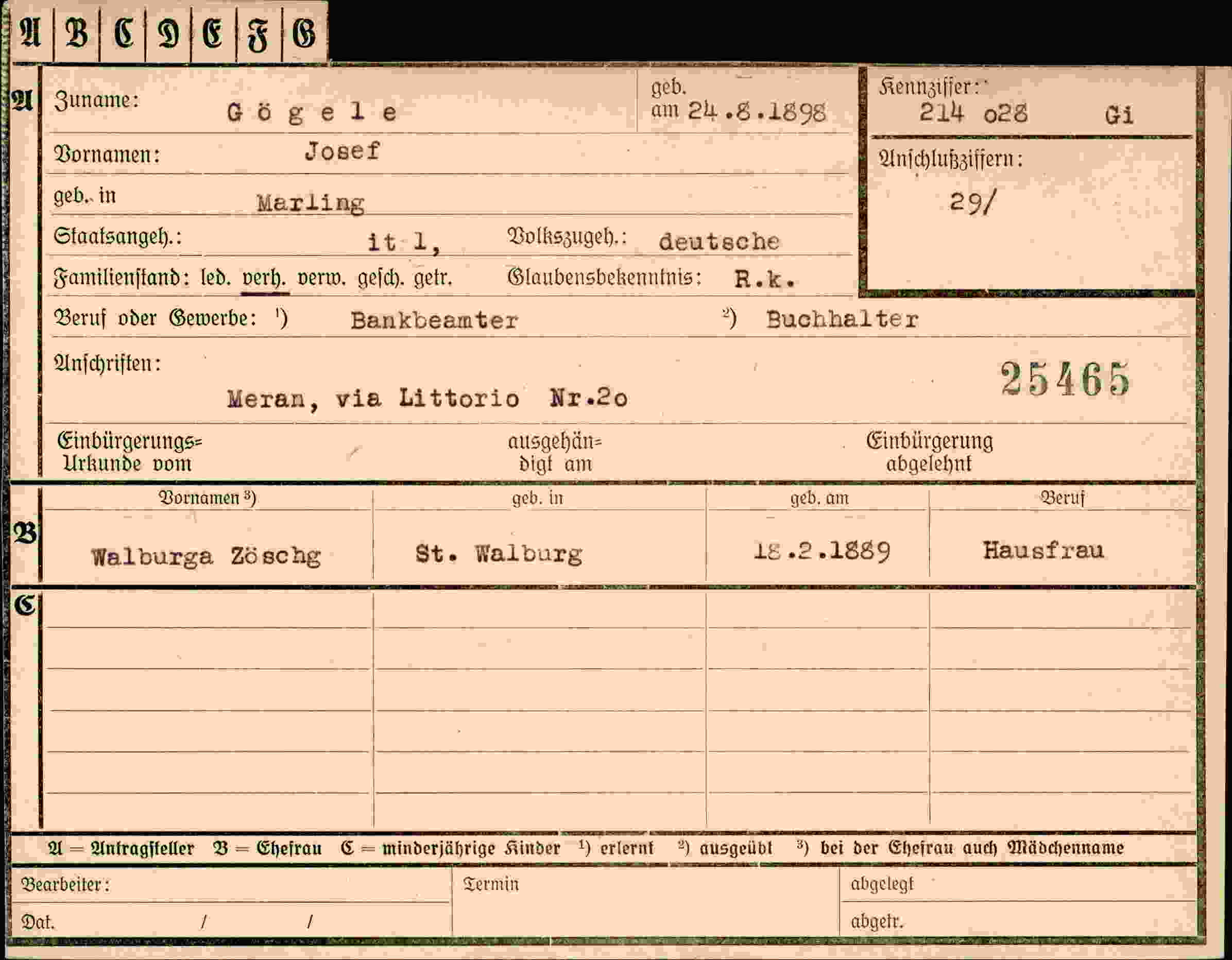
Task: Click the wife's birthplace 'St. Walburg'
Action: (x=499, y=554)
